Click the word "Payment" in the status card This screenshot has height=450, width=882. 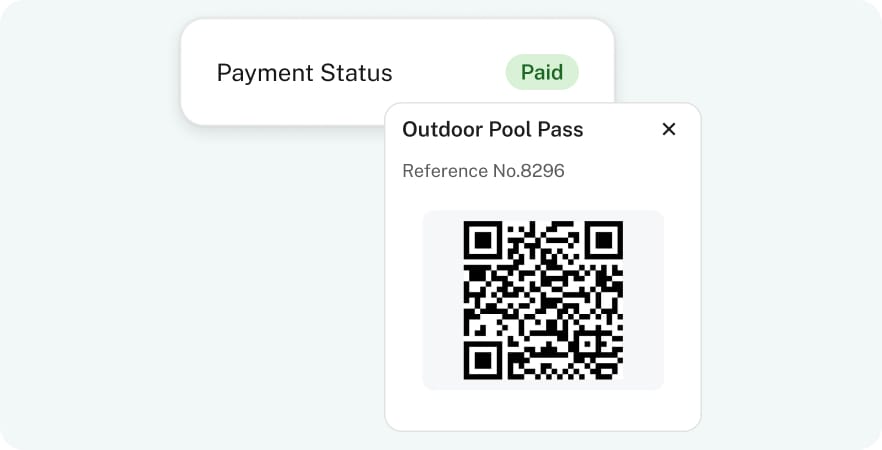[264, 73]
